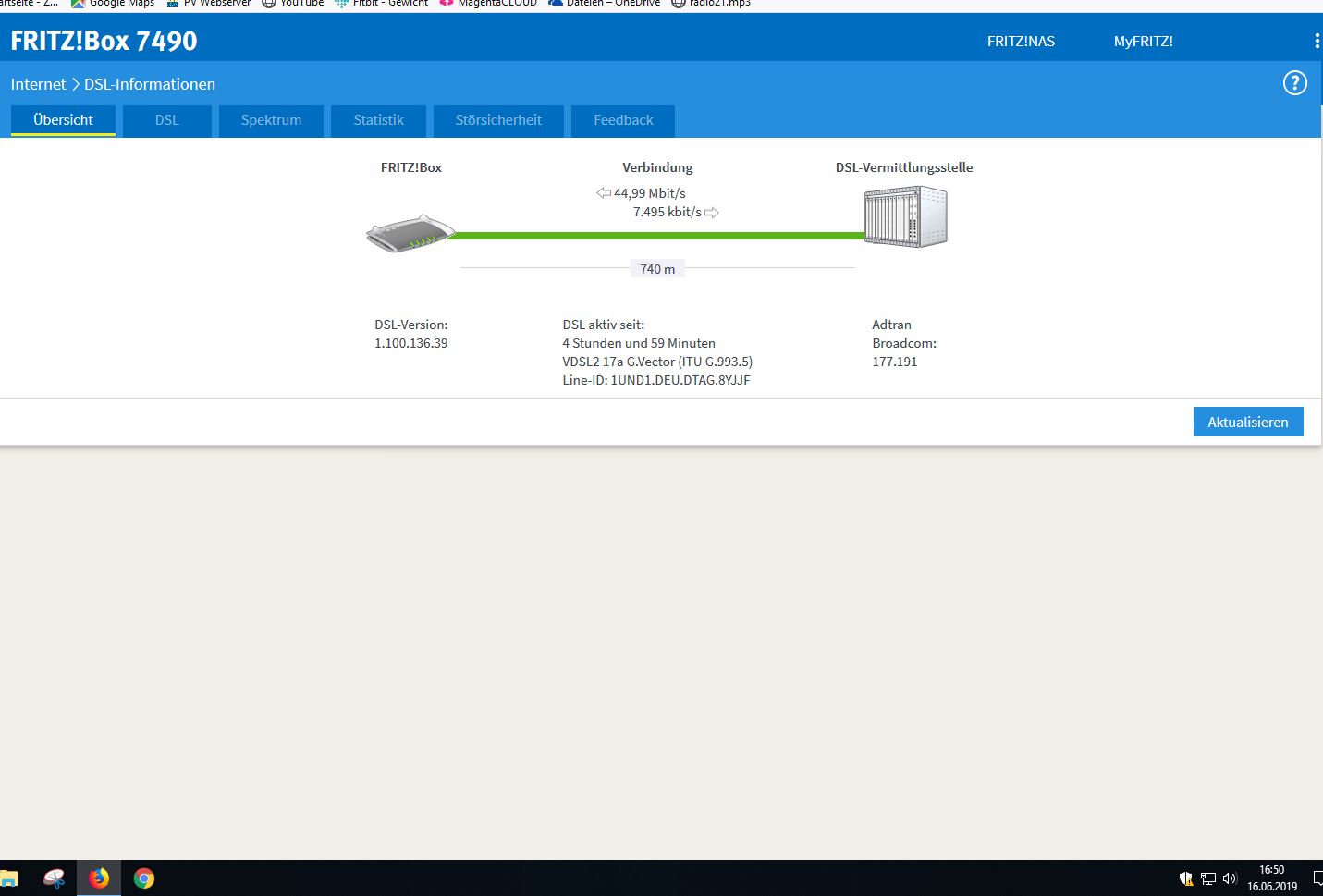
Task: Click the green DSL connection line
Action: [x=657, y=236]
